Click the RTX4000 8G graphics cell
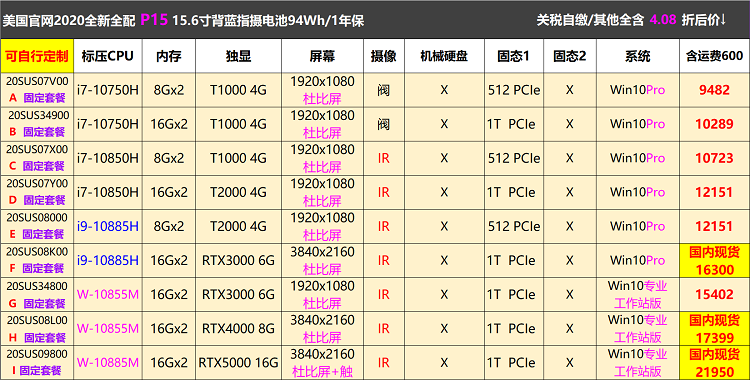The height and width of the screenshot is (380, 750). coord(238,329)
